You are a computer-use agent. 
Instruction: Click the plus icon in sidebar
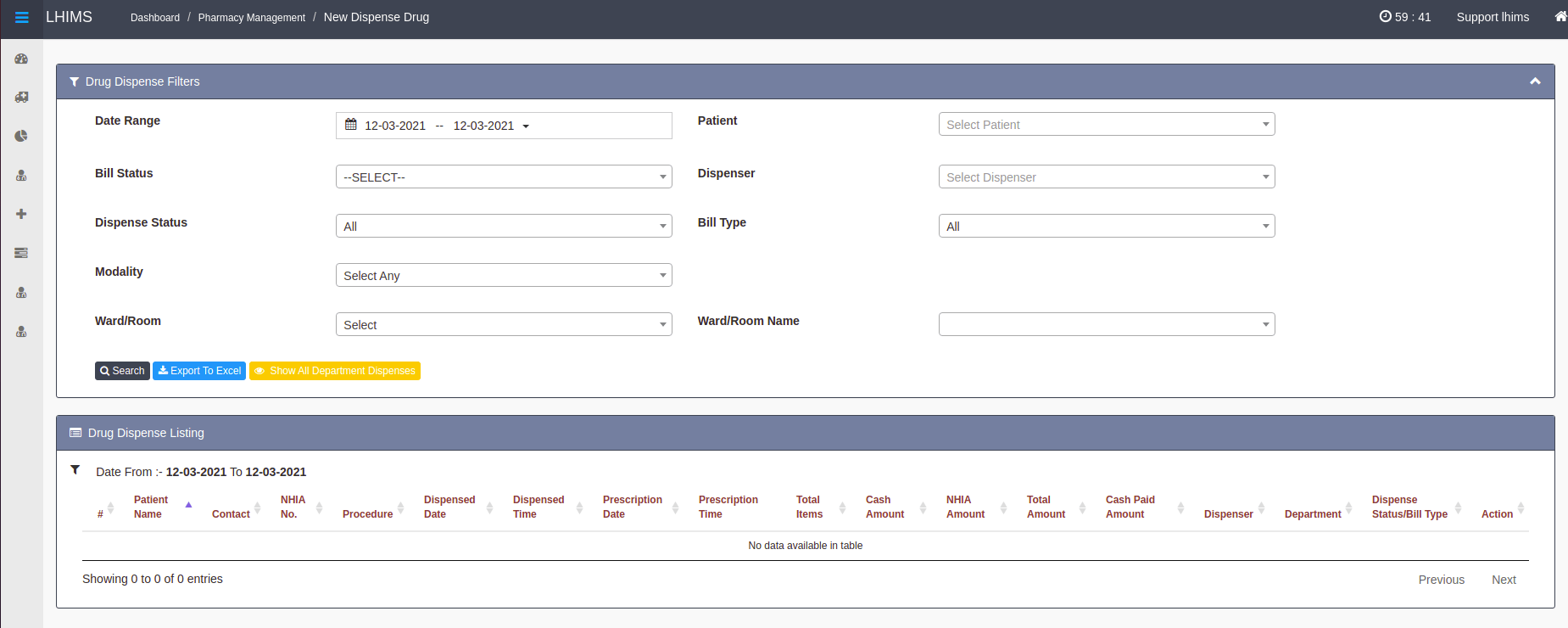point(21,214)
